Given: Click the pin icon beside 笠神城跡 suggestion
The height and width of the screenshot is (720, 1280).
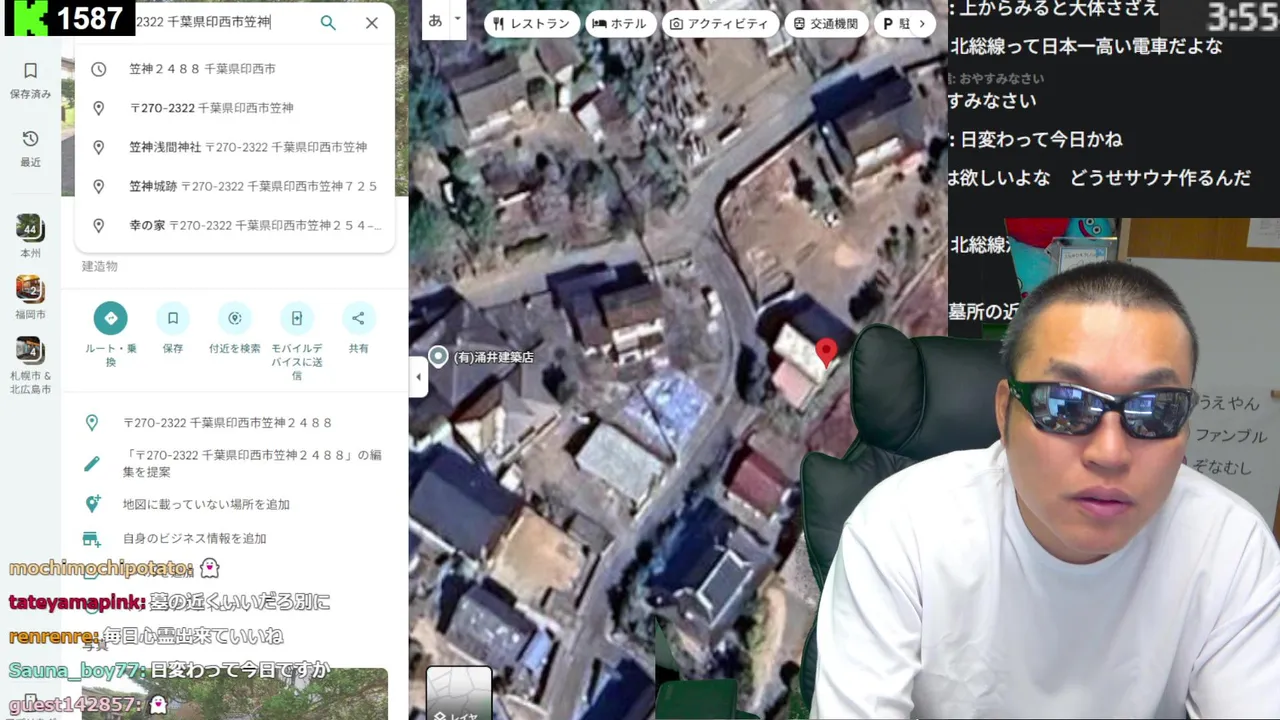Looking at the screenshot, I should (x=98, y=187).
